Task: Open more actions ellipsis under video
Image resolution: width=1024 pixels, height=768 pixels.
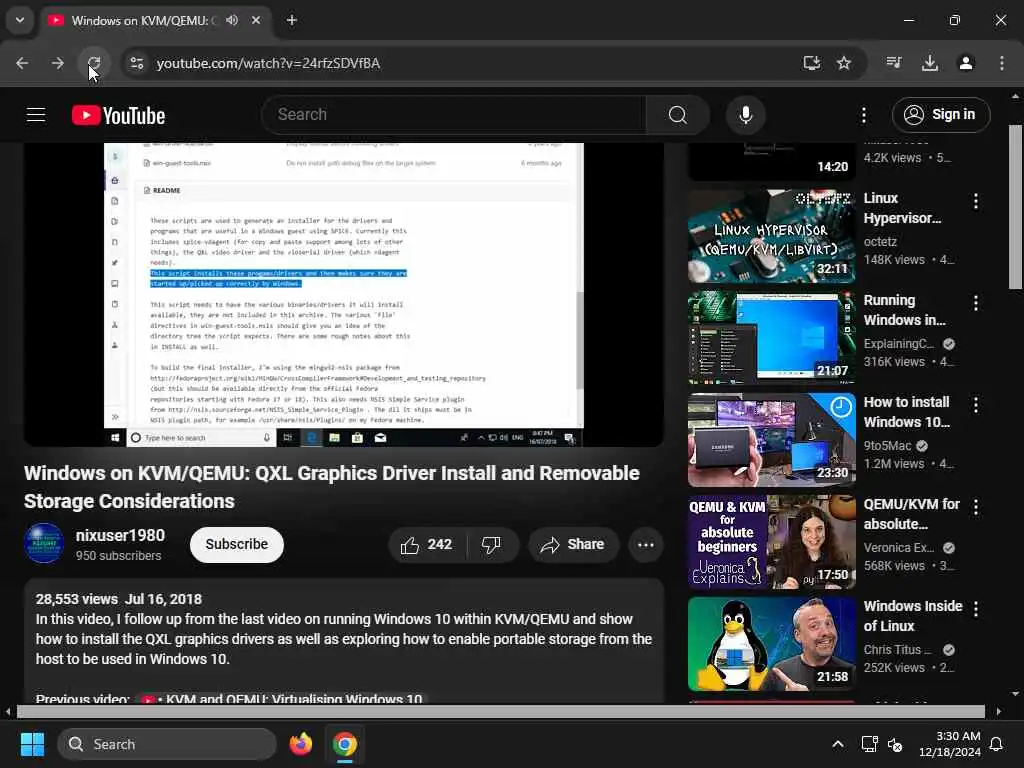Action: point(645,545)
